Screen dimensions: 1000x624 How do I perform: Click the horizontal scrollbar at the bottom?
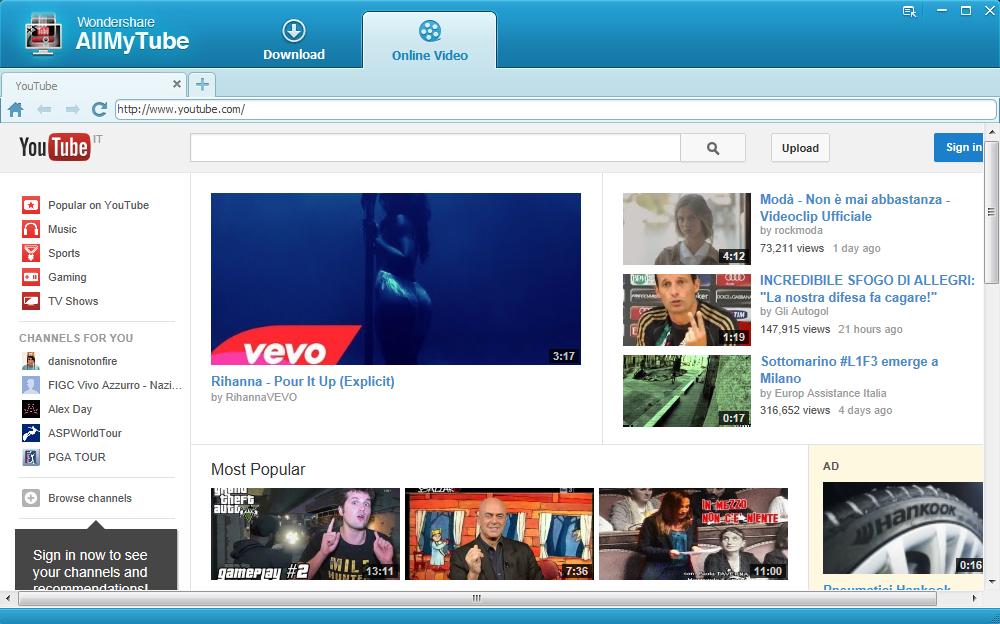click(475, 598)
